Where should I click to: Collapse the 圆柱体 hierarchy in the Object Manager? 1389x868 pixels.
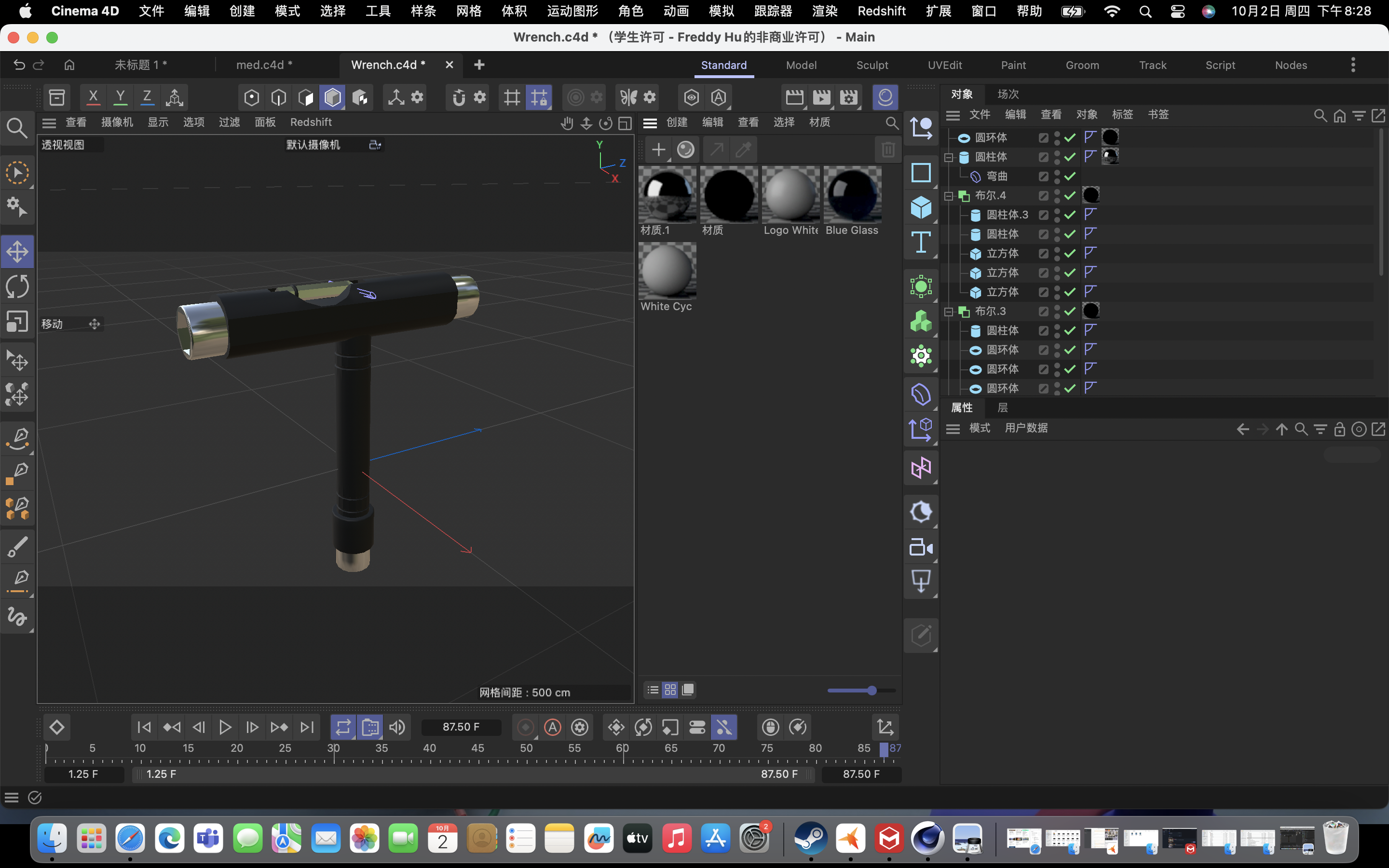(948, 157)
